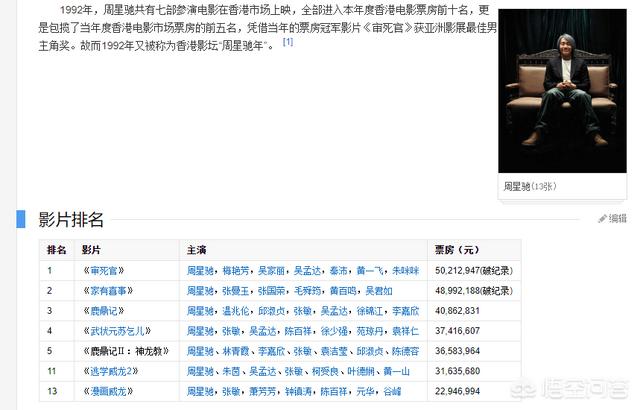Click 吴孟达 in the 审死官 row
This screenshot has width=640, height=410.
(307, 271)
